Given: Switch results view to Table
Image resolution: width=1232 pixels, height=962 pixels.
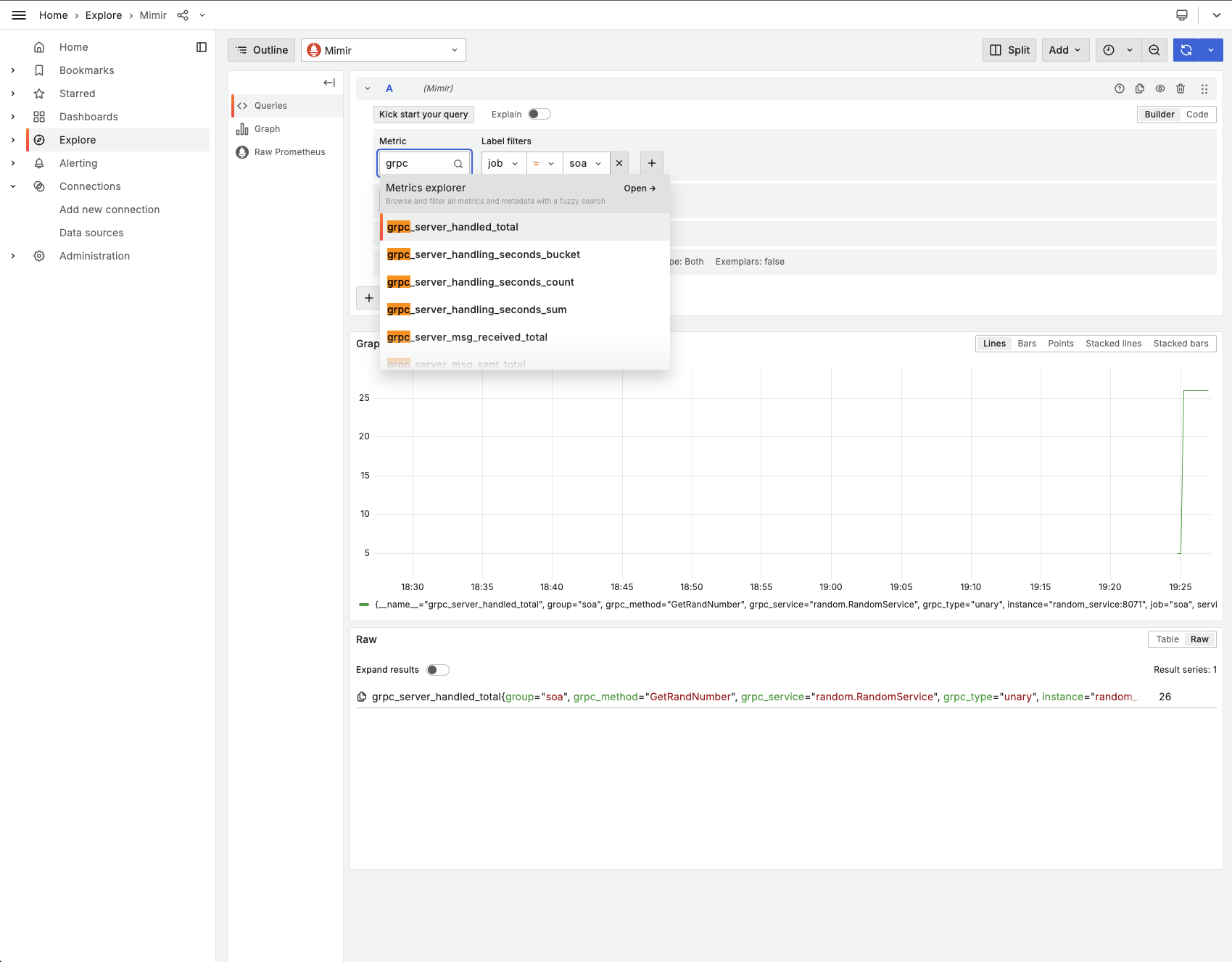Looking at the screenshot, I should click(x=1167, y=639).
